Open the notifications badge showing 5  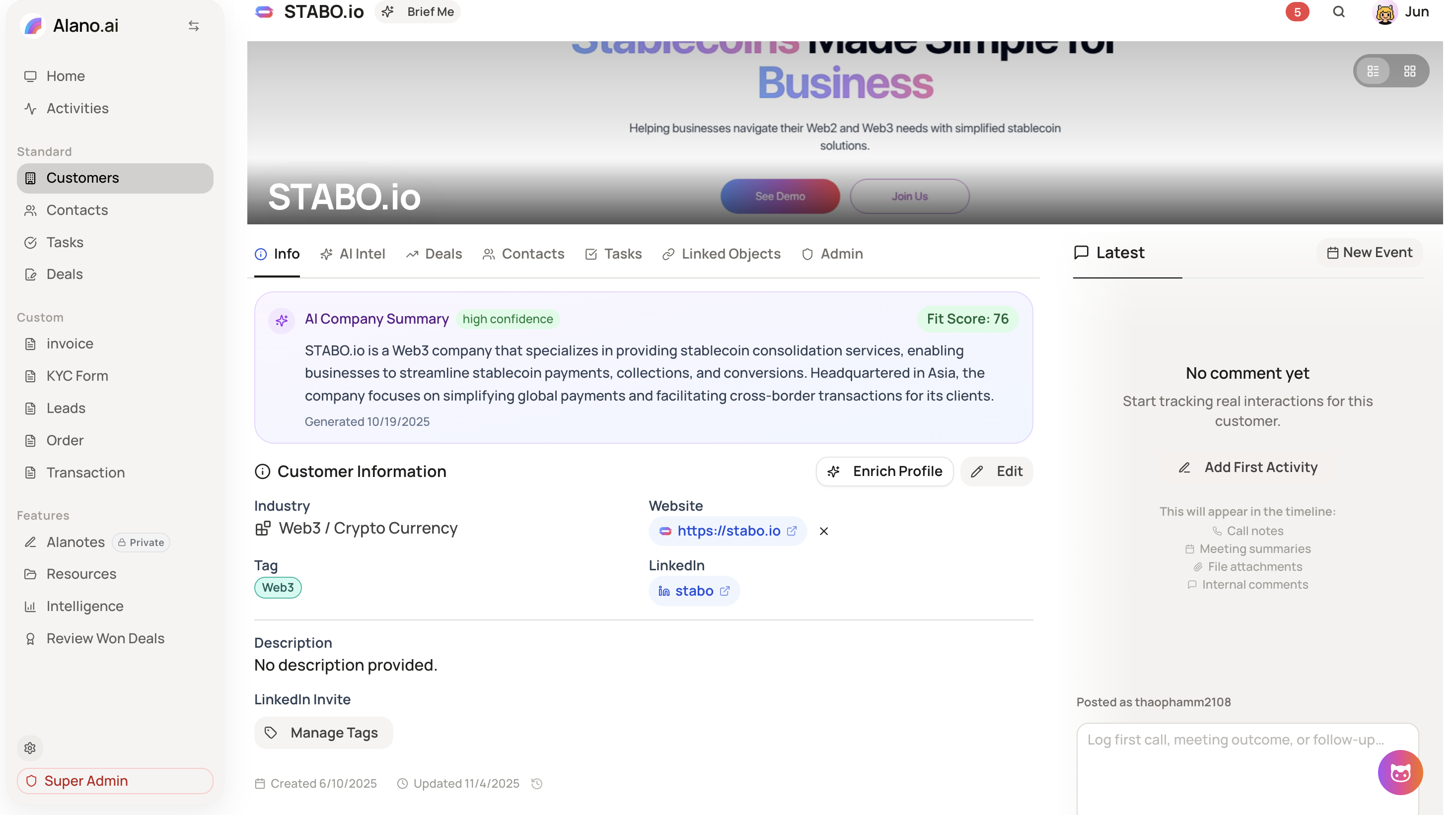click(1297, 12)
